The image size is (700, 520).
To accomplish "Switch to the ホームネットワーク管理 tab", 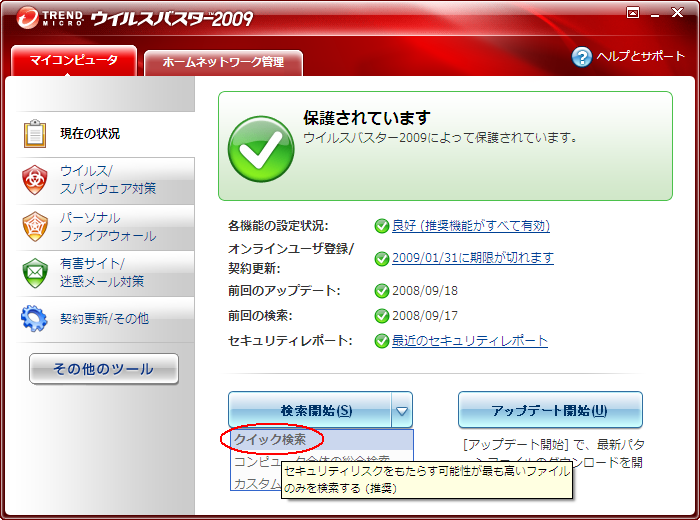I will point(223,62).
